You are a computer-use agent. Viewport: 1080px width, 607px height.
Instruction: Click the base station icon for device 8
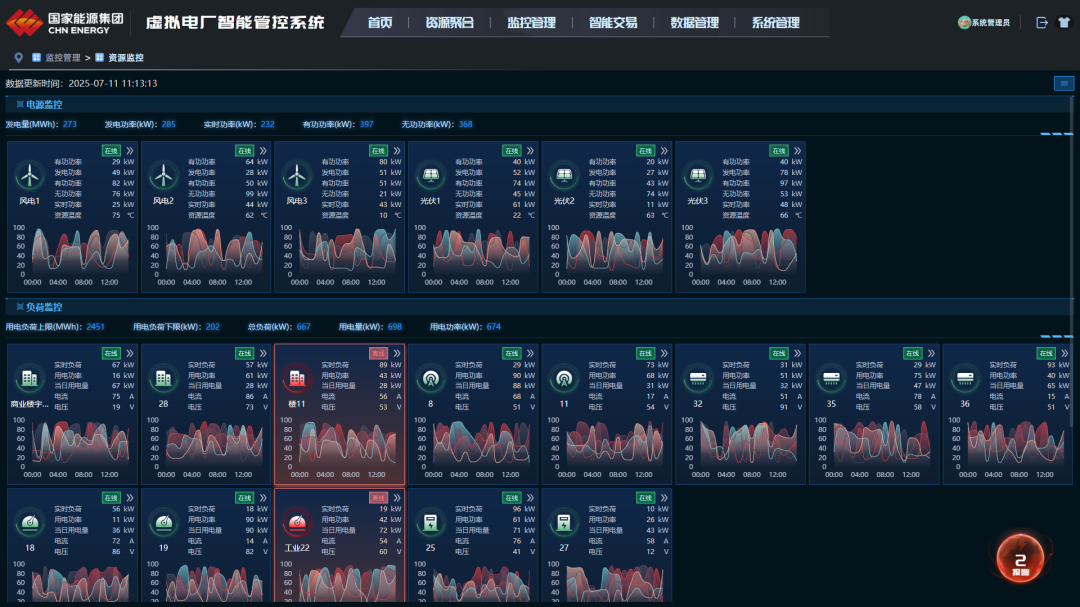[x=431, y=379]
